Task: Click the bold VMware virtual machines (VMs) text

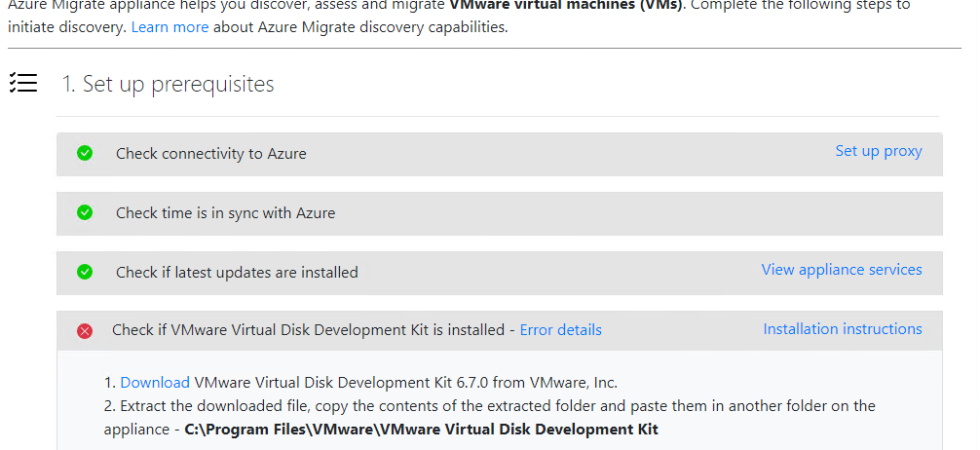Action: tap(566, 6)
